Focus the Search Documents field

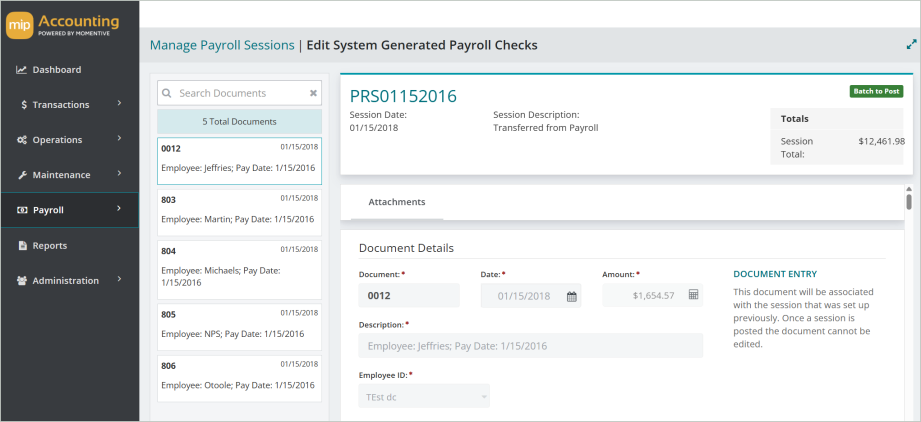(238, 93)
